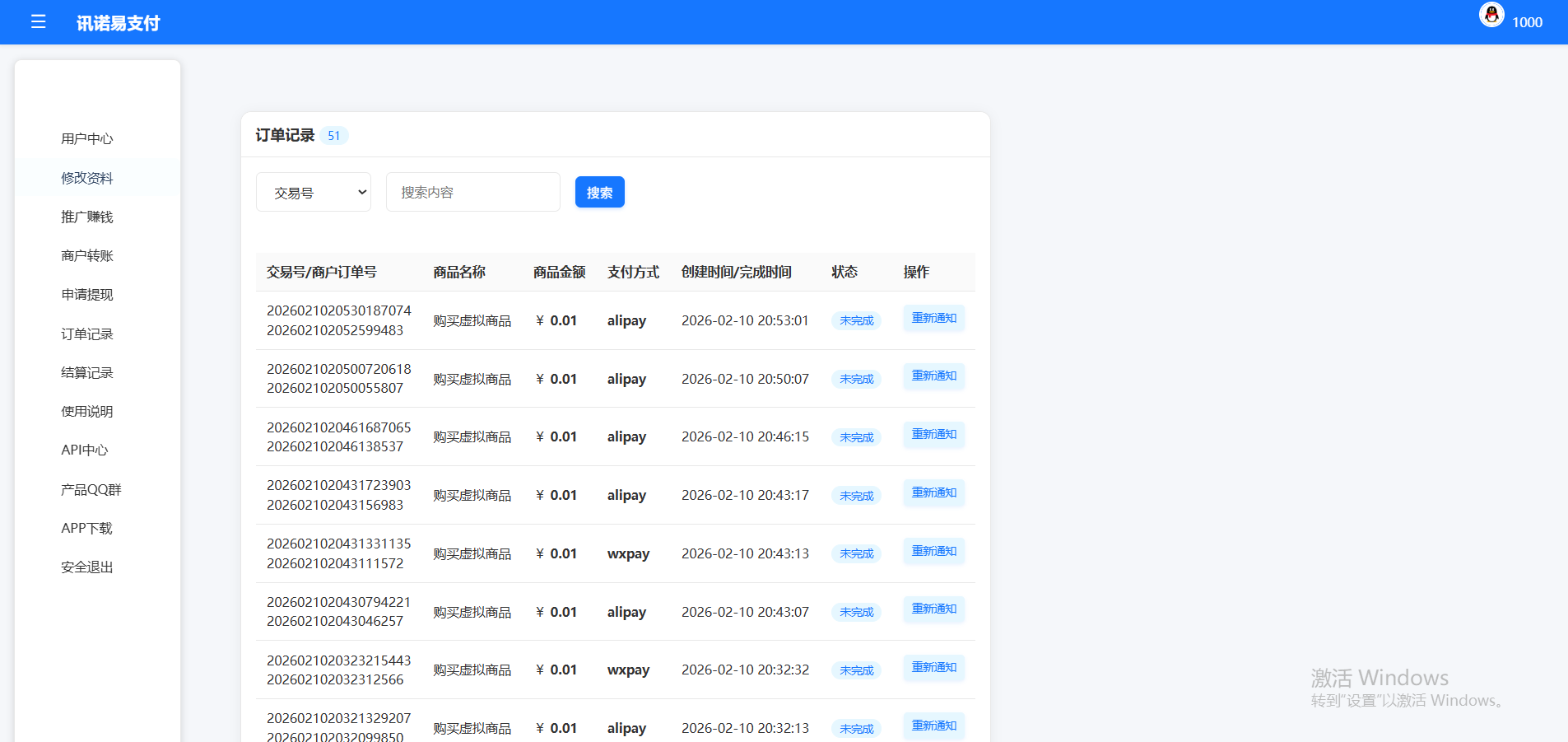The height and width of the screenshot is (742, 1568).
Task: Select 订单记录 in the sidebar
Action: pyautogui.click(x=87, y=334)
